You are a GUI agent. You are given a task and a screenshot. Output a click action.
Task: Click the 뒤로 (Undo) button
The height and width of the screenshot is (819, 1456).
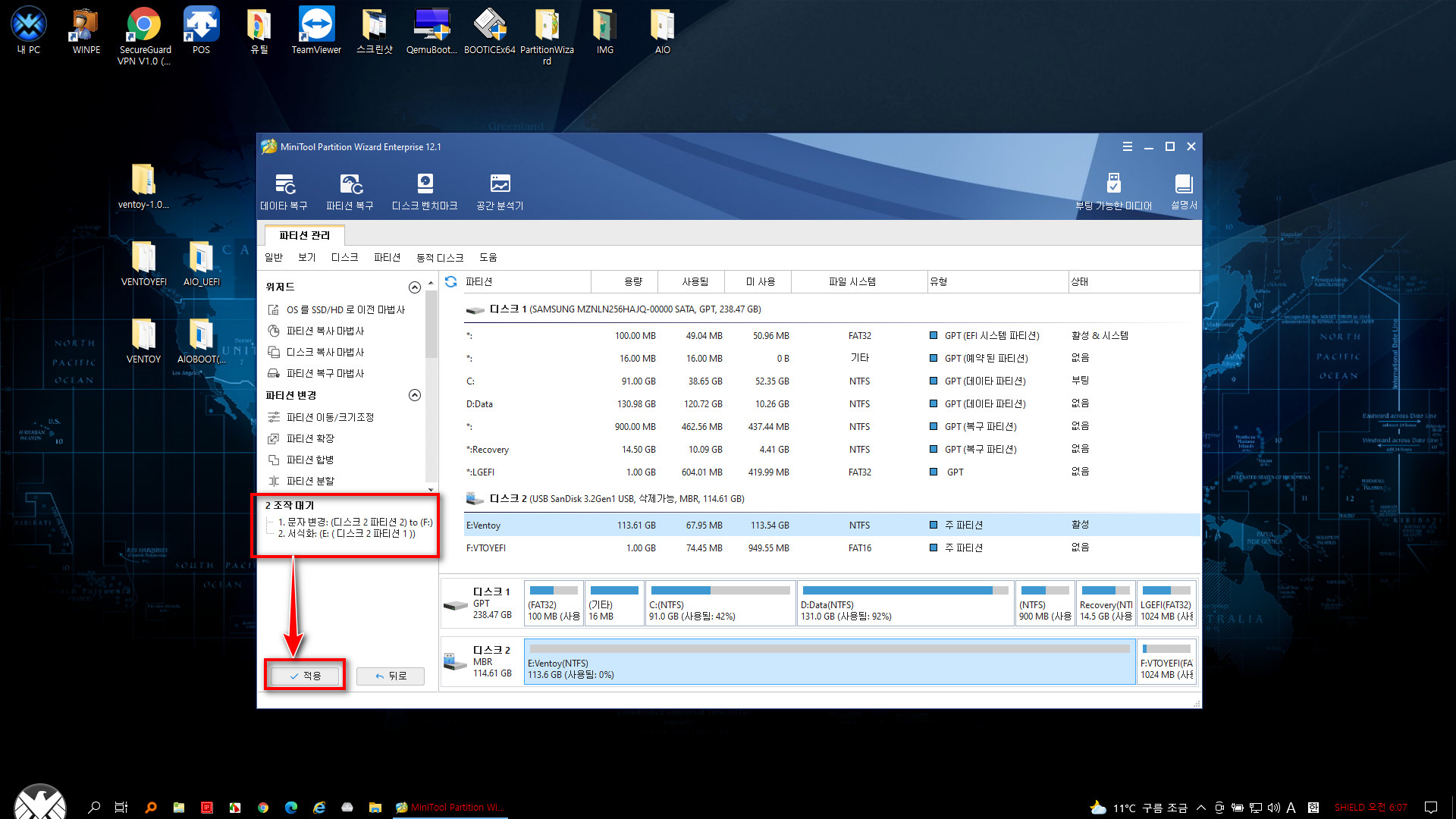391,676
